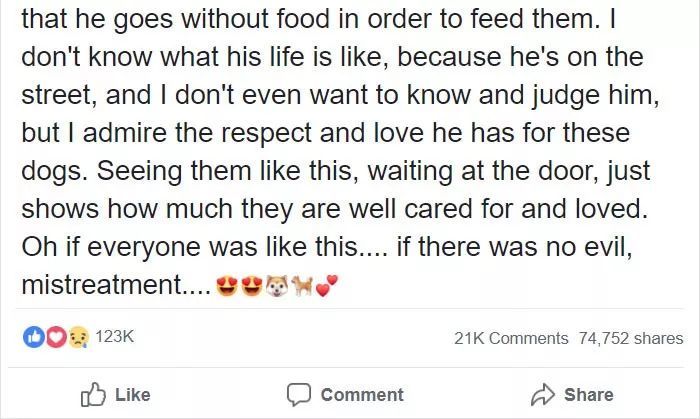
Task: View the 74,752 shares list
Action: pyautogui.click(x=631, y=338)
